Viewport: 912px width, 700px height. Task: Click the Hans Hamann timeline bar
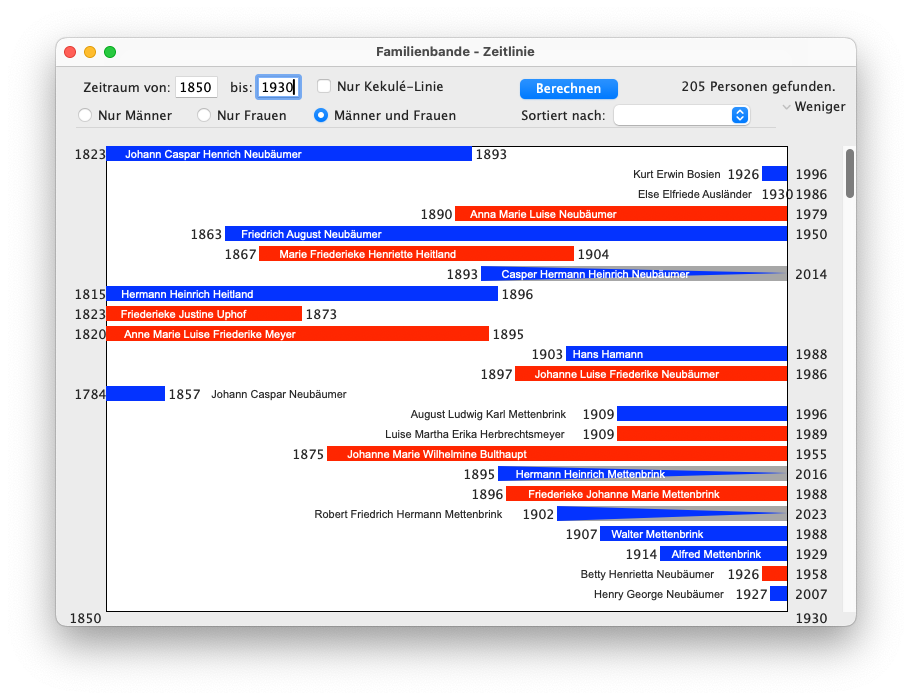coord(677,354)
